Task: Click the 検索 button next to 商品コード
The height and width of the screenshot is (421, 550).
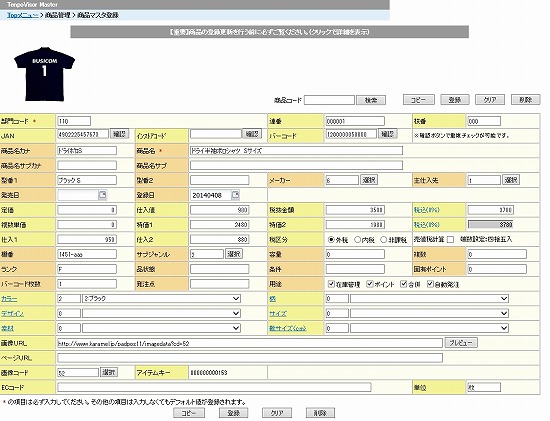Action: [x=371, y=100]
